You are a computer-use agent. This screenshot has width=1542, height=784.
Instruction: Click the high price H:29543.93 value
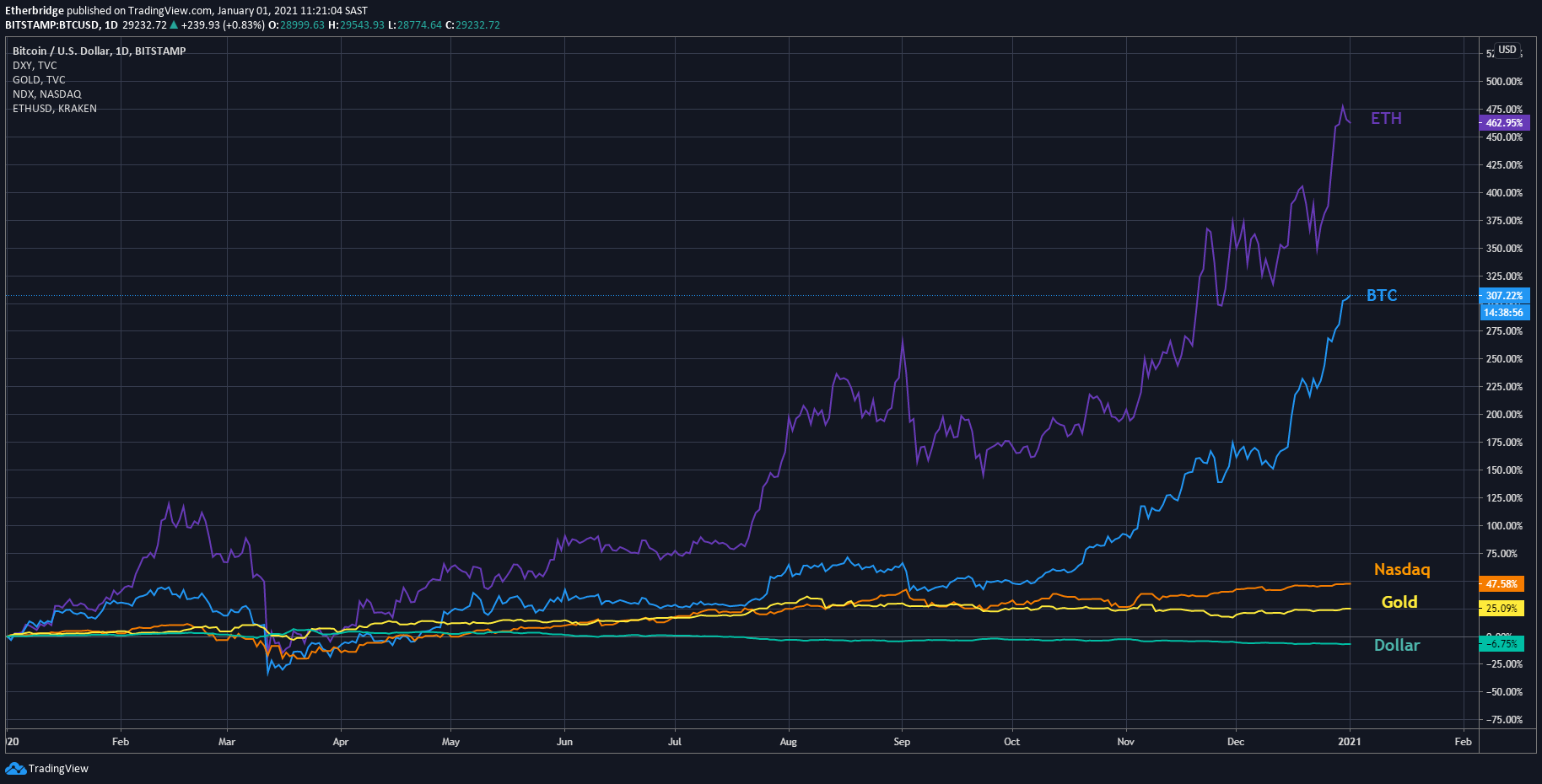click(x=356, y=25)
